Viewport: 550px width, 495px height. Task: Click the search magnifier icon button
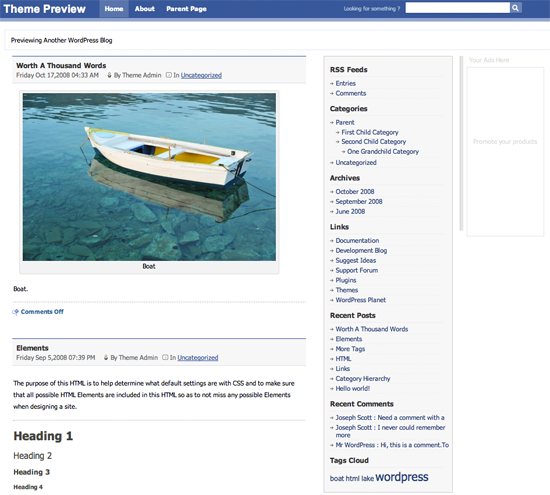[x=515, y=8]
